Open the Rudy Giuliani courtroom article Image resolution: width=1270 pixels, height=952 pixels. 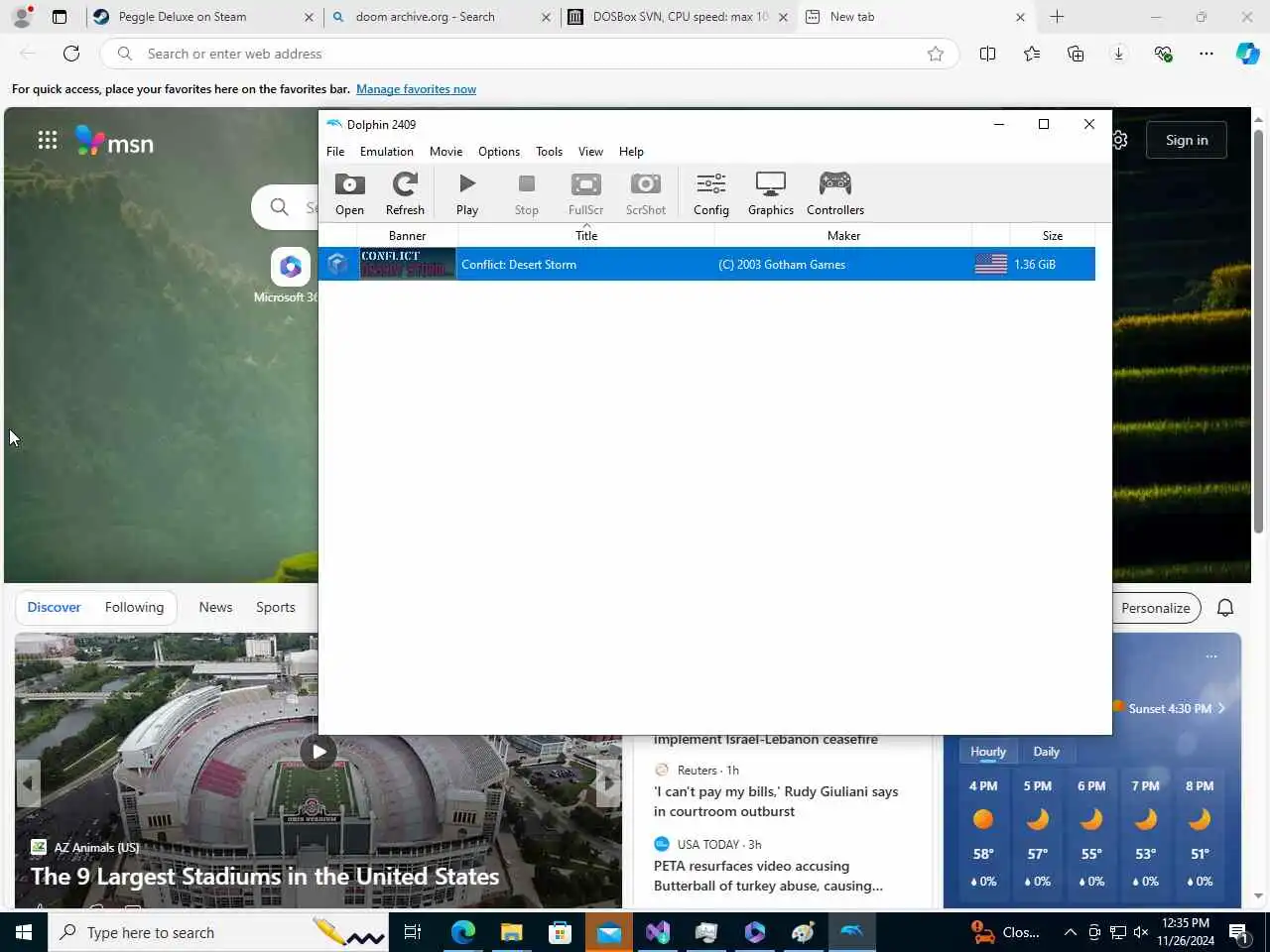(776, 801)
